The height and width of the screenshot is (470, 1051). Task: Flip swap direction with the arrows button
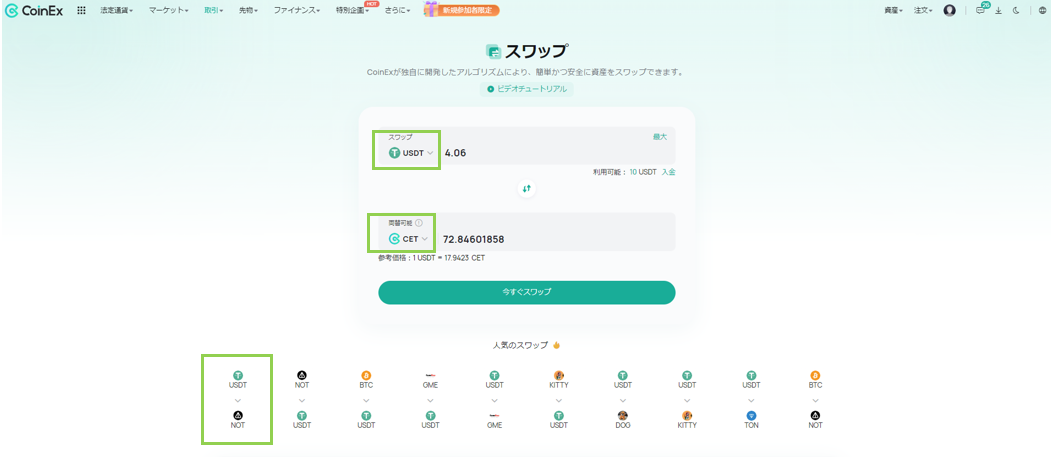click(x=527, y=189)
